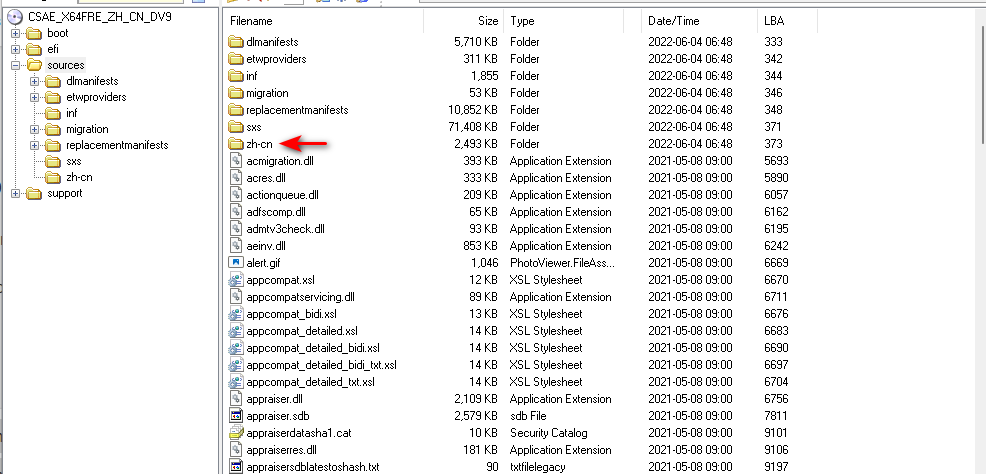Select the sources label in tree
This screenshot has width=986, height=474.
coord(65,65)
